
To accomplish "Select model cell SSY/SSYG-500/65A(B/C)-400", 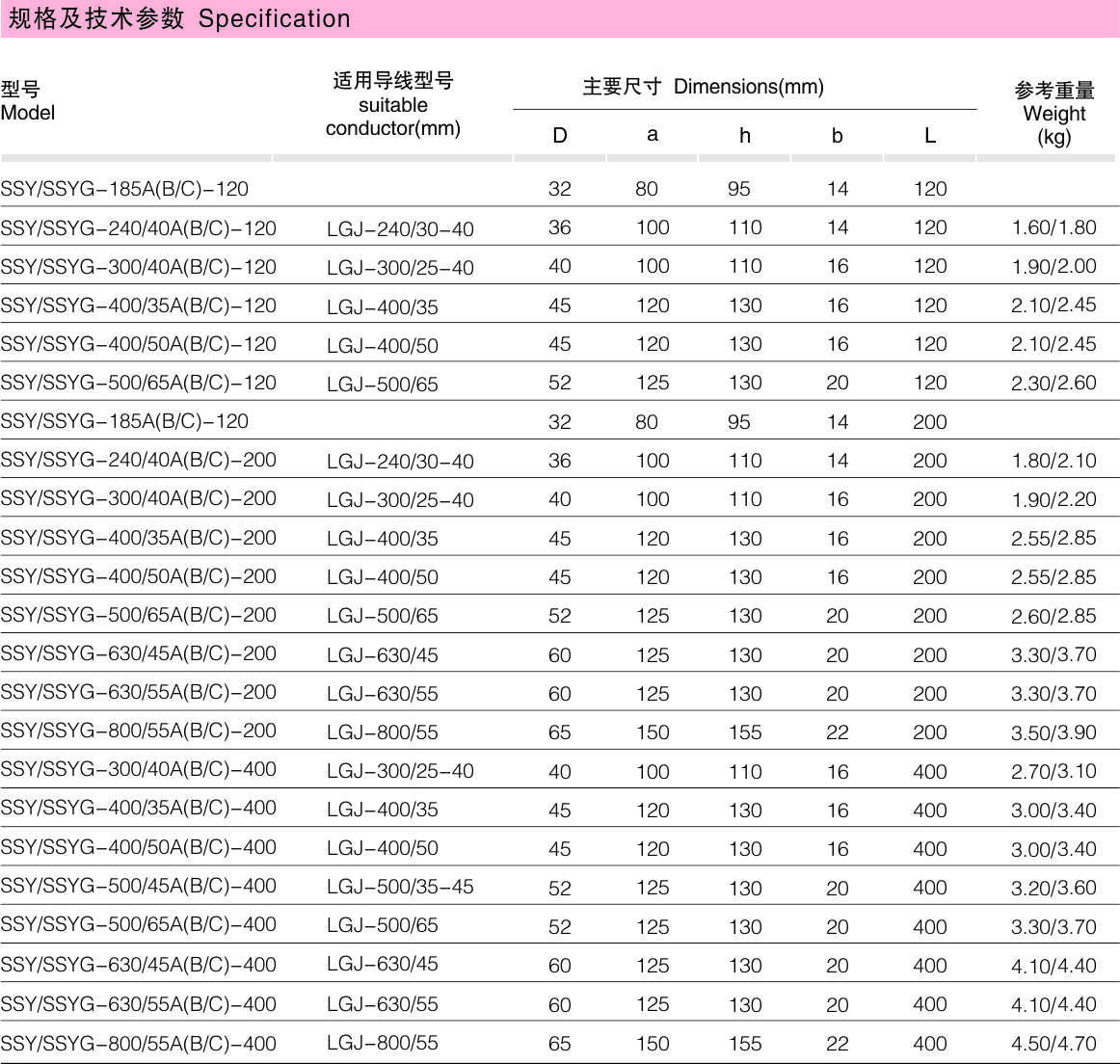I will (139, 924).
